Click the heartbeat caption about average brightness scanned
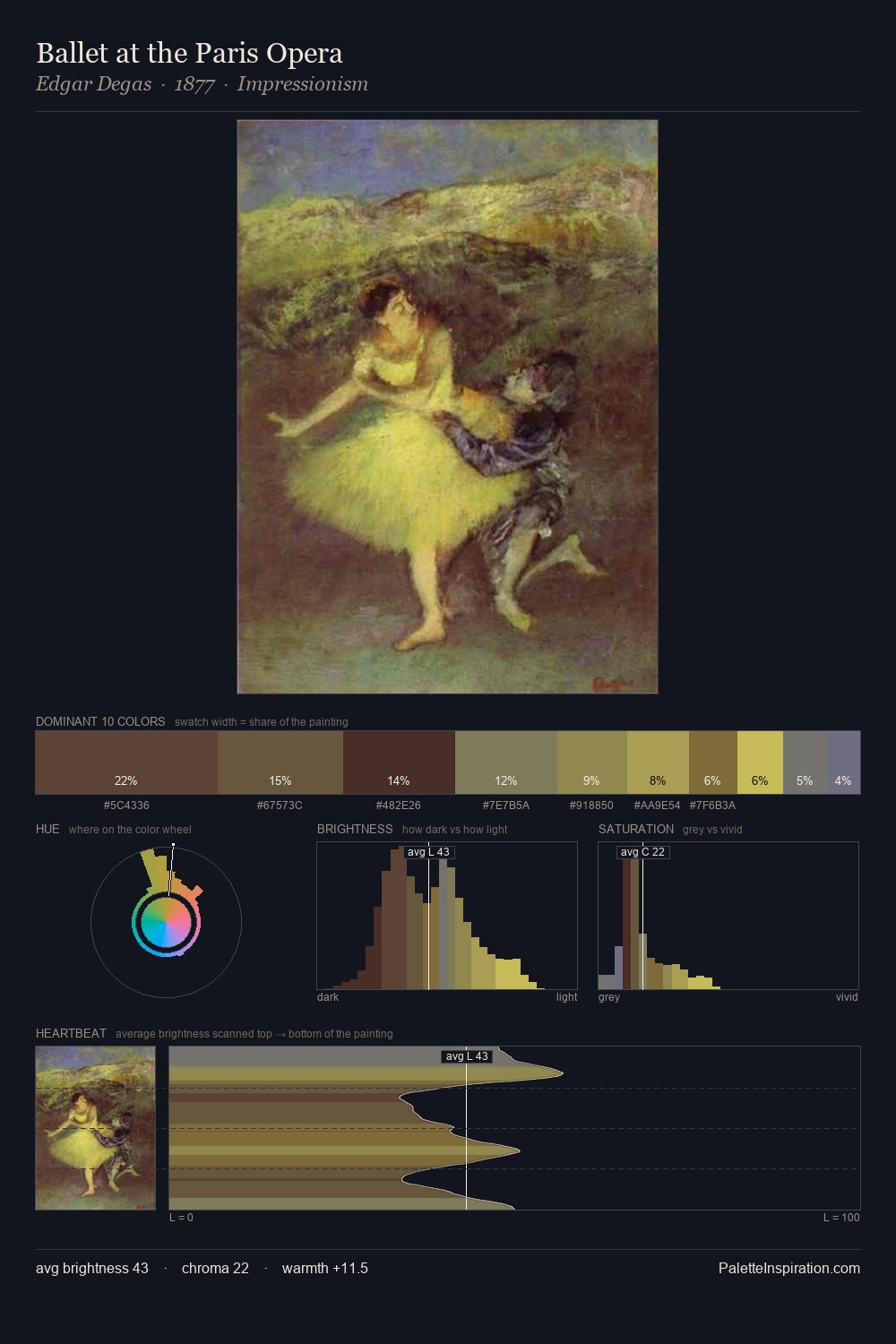 pyautogui.click(x=254, y=1033)
